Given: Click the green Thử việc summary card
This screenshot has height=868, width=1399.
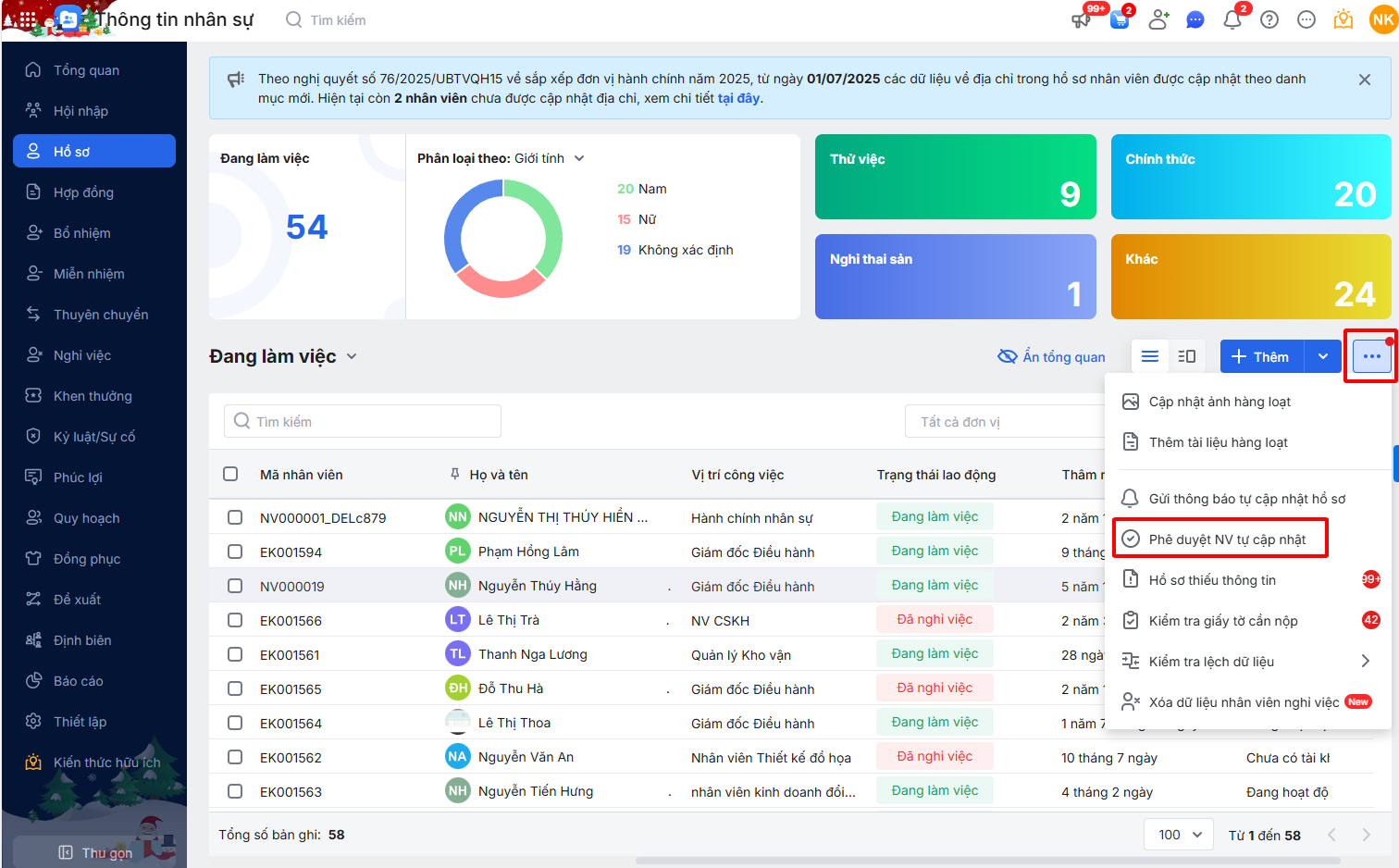Looking at the screenshot, I should [x=955, y=177].
